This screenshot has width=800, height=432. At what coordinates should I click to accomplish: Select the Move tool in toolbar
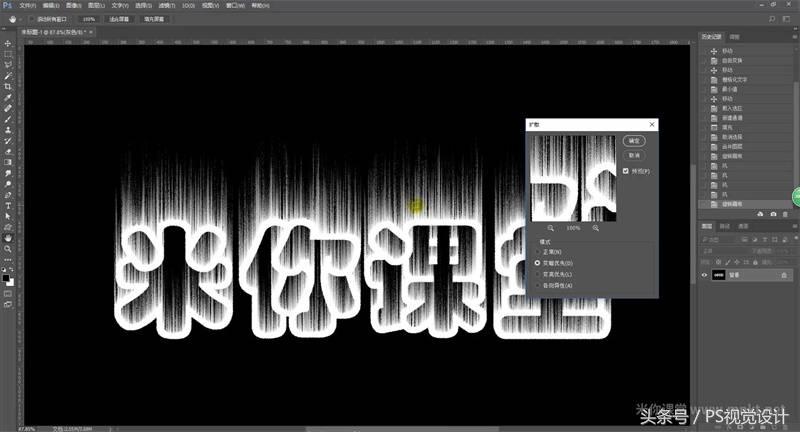click(x=8, y=43)
